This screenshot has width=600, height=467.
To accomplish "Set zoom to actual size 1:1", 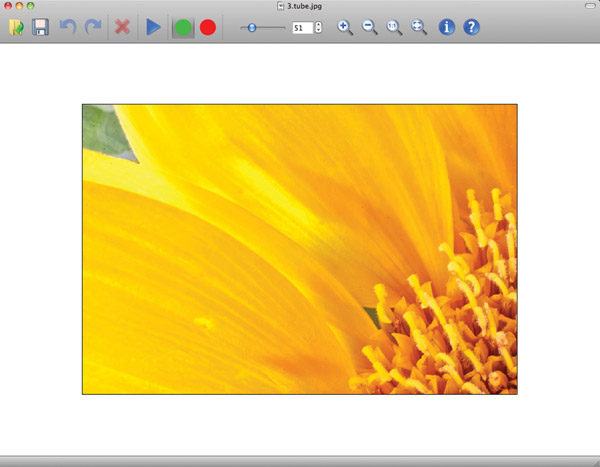I will tap(394, 28).
